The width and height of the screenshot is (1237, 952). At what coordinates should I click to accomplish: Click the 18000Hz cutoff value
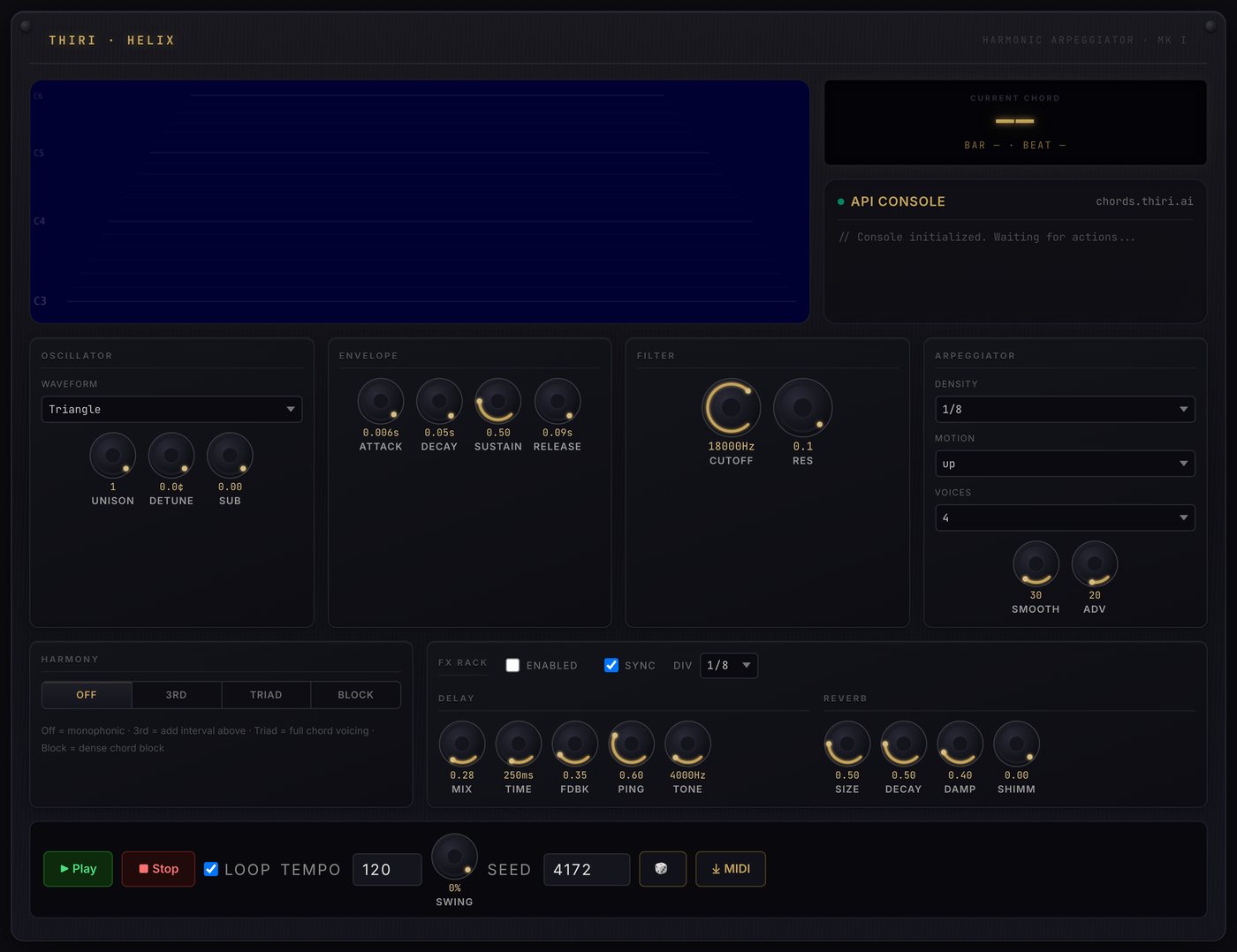[732, 447]
